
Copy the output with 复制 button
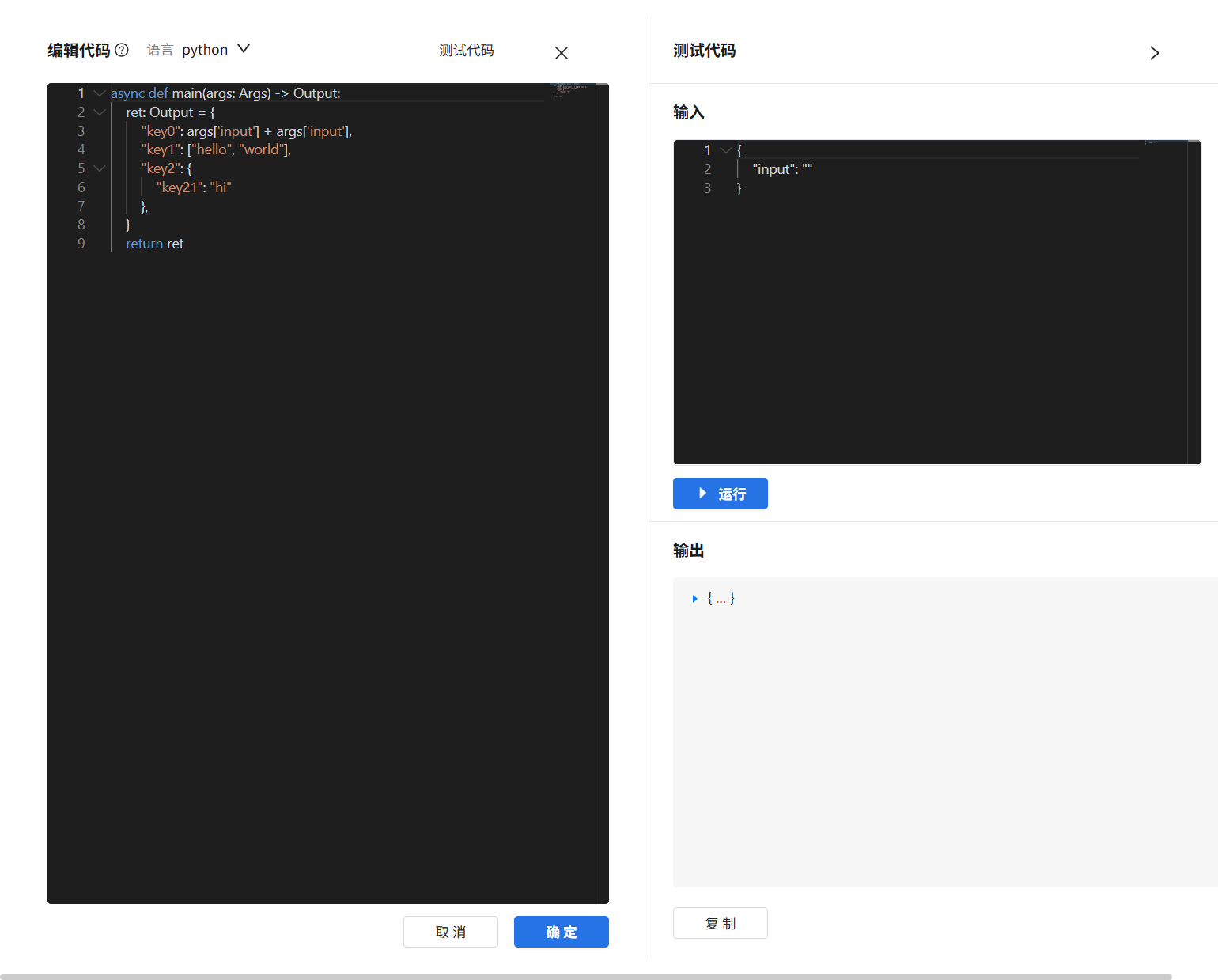coord(721,923)
